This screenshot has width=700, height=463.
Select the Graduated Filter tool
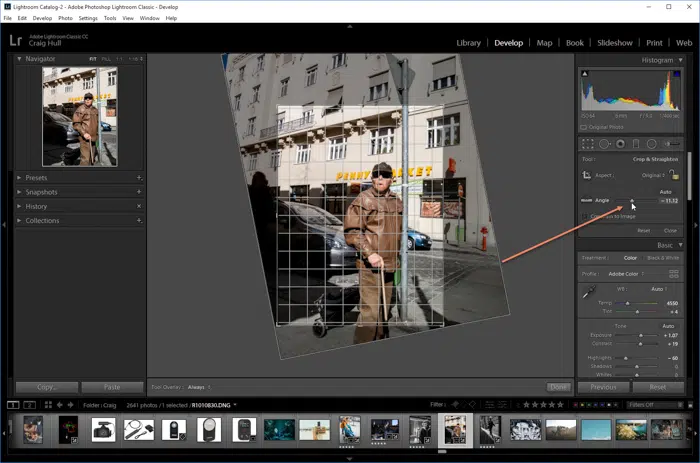636,144
